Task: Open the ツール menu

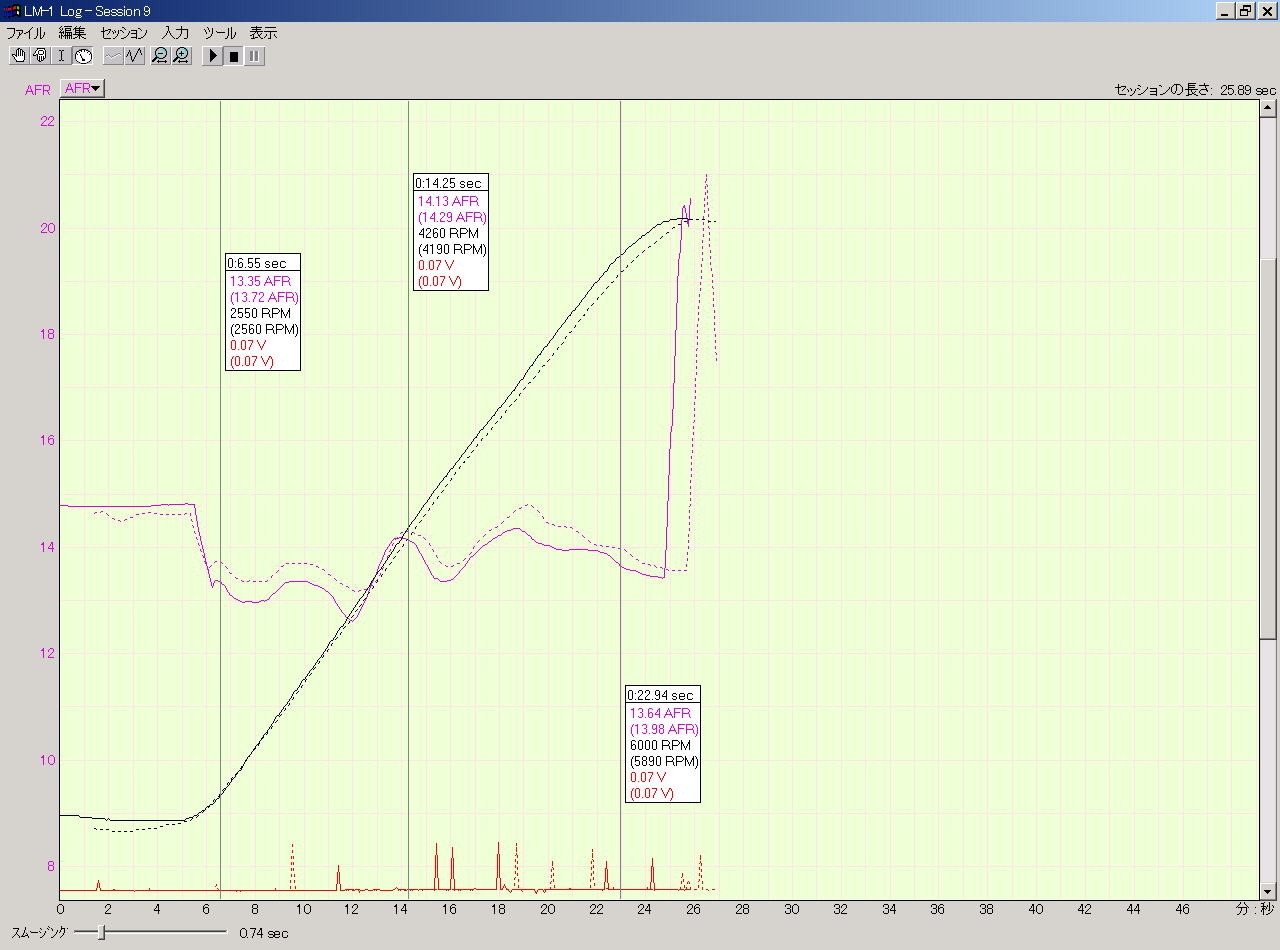Action: point(220,33)
